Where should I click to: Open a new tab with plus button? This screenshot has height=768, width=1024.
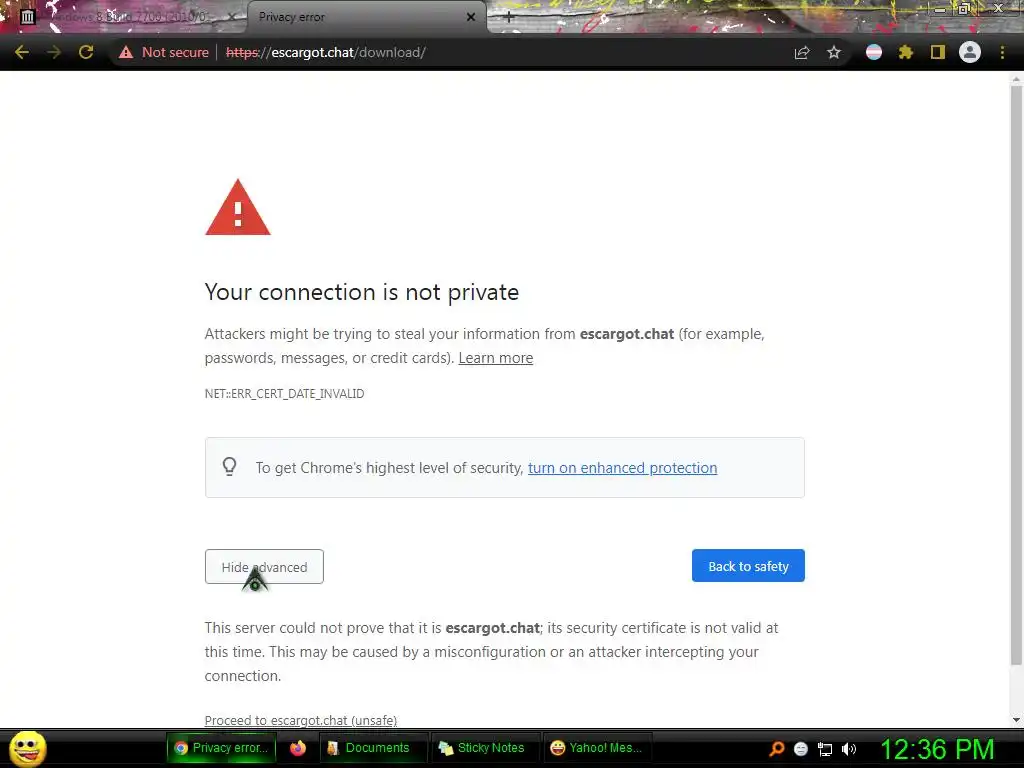[509, 18]
